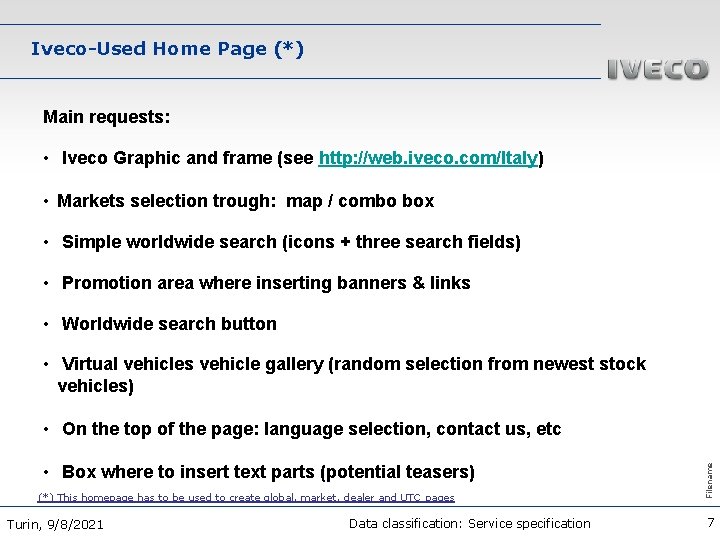720x540 pixels.
Task: Select the 'Main requests:' heading
Action: [107, 117]
